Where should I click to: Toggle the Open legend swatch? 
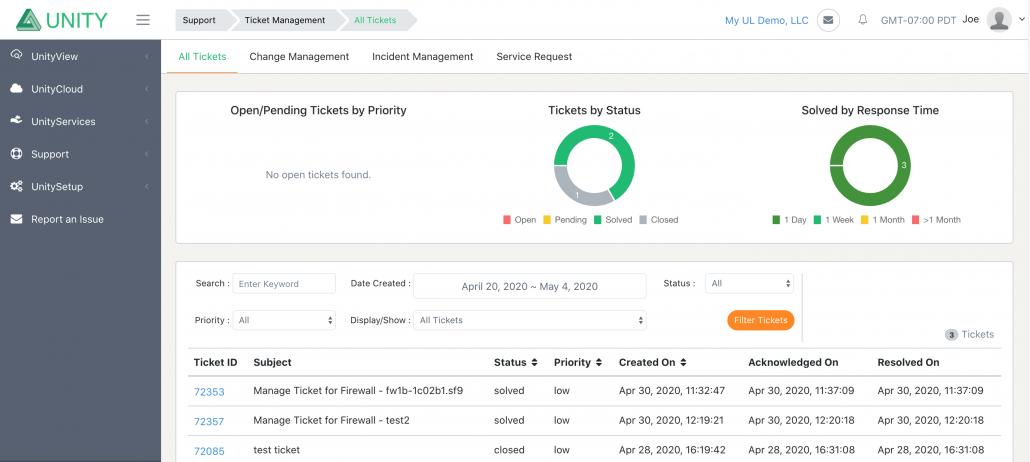pyautogui.click(x=506, y=220)
